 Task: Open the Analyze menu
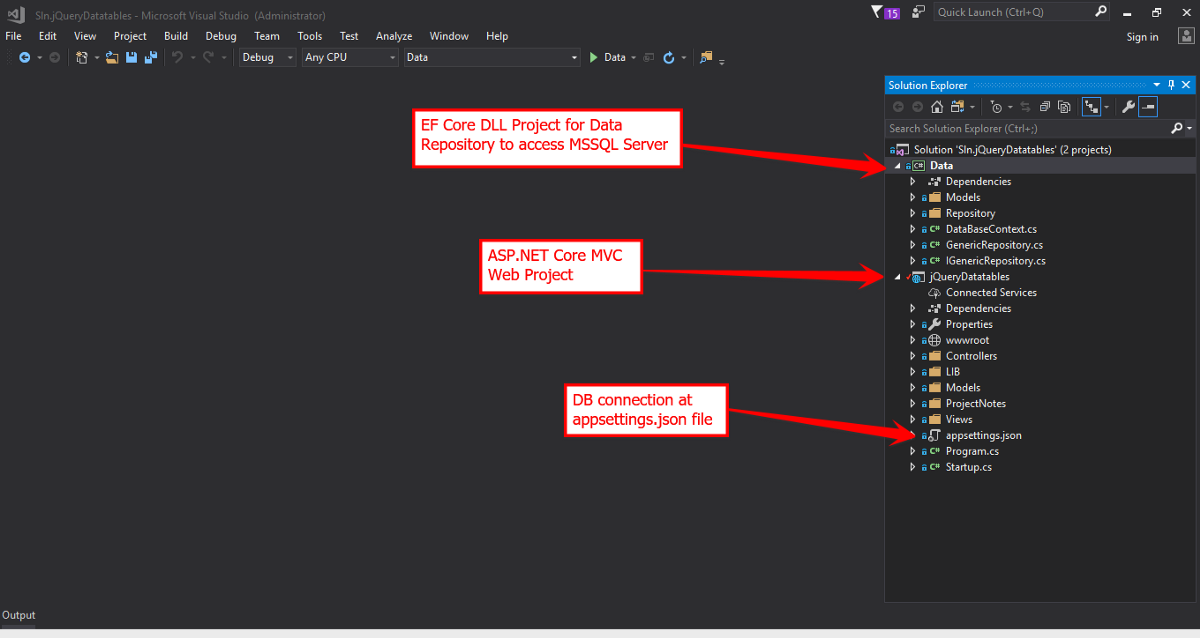coord(394,36)
